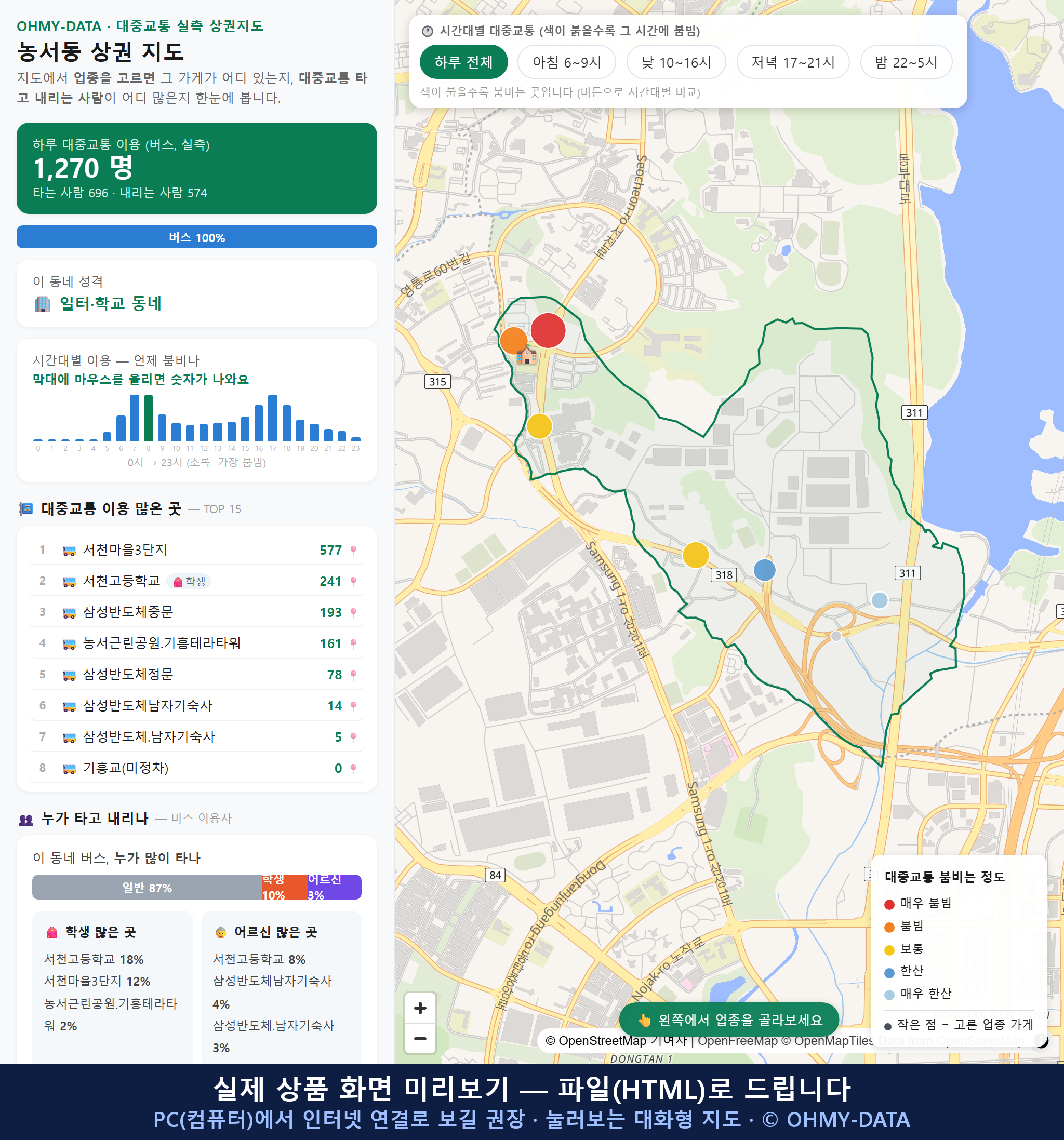Select the 아침 6~9시 time filter

(567, 62)
